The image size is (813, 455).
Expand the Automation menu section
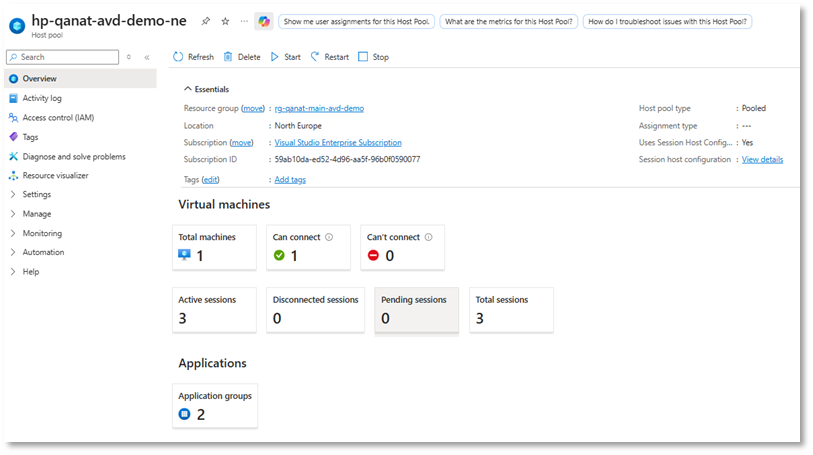(x=13, y=252)
